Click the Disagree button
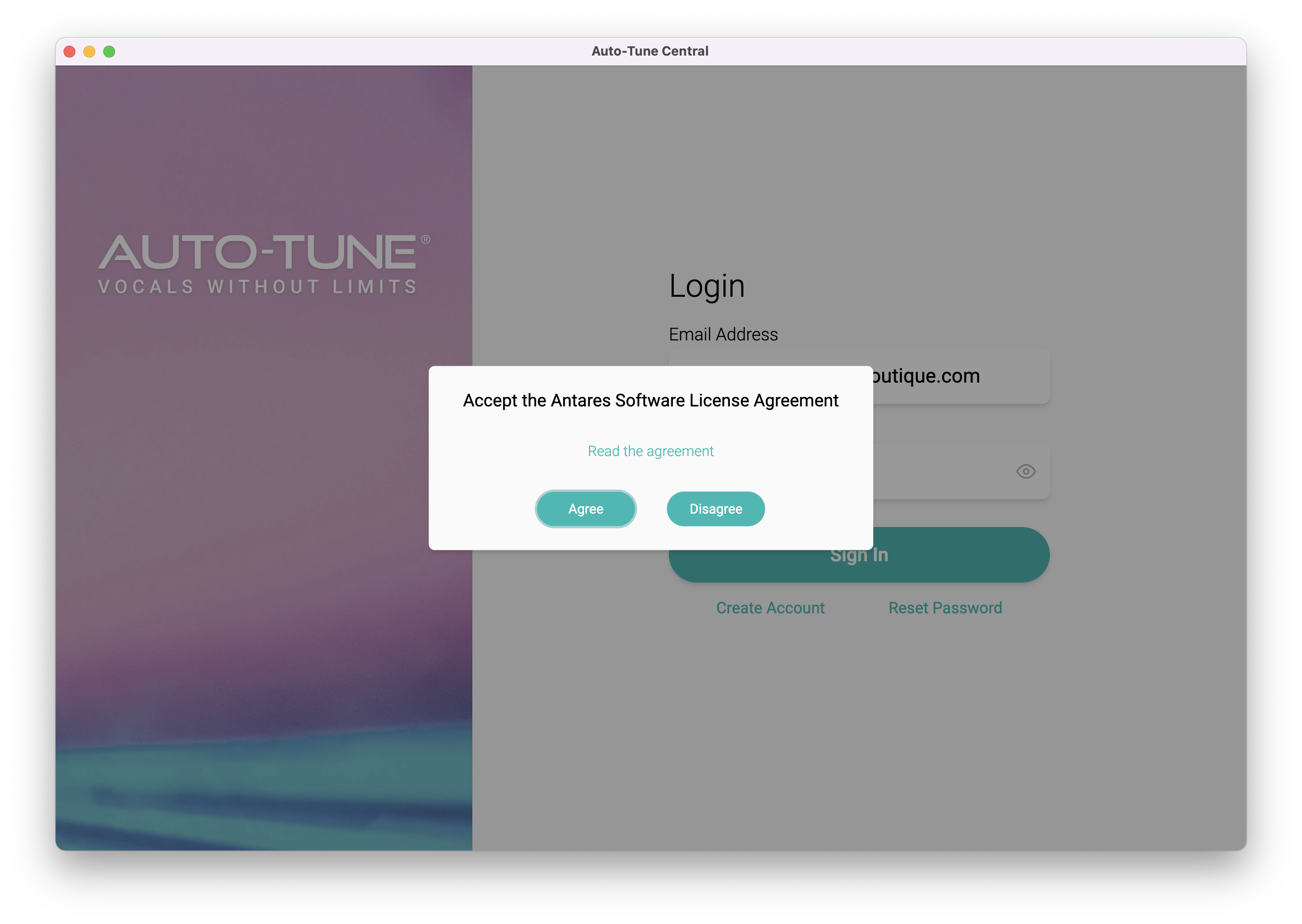 pyautogui.click(x=715, y=509)
